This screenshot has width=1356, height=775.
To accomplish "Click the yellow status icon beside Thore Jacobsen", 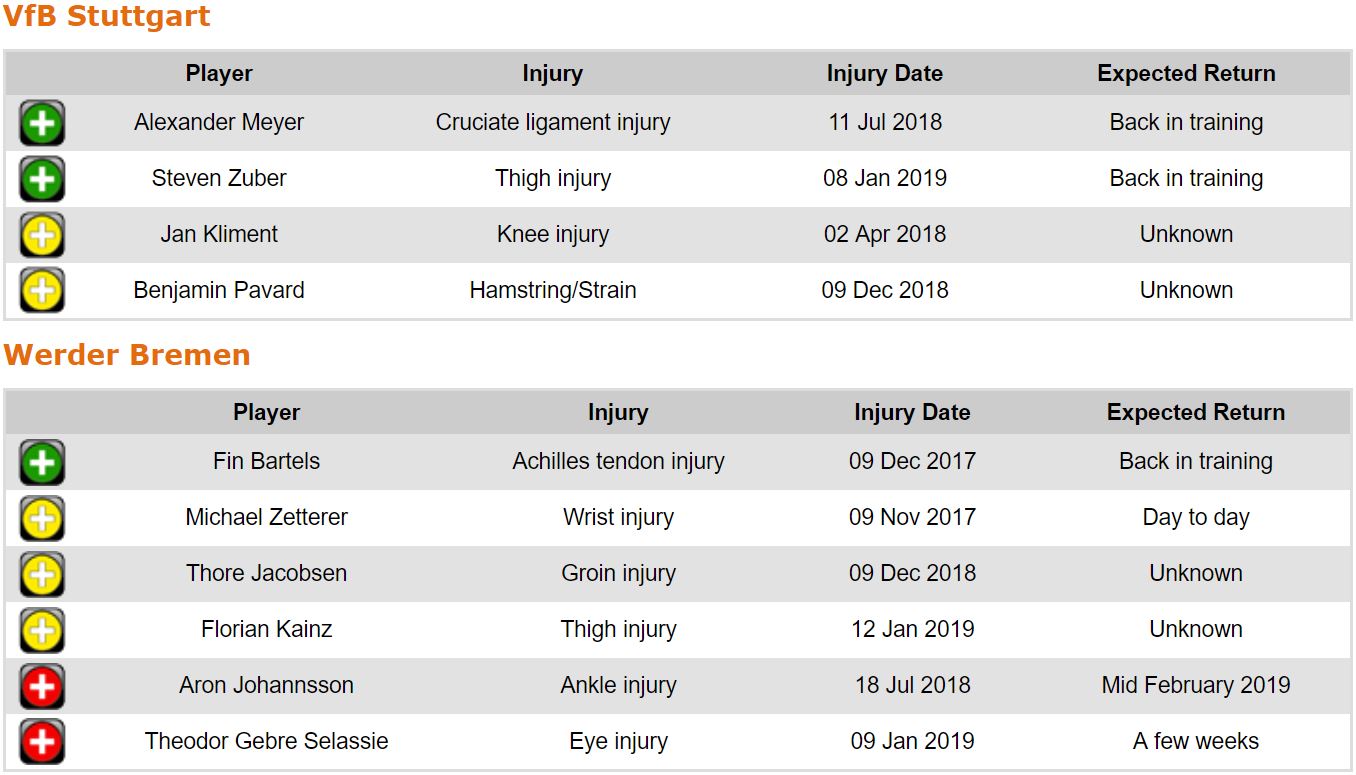I will pos(42,575).
